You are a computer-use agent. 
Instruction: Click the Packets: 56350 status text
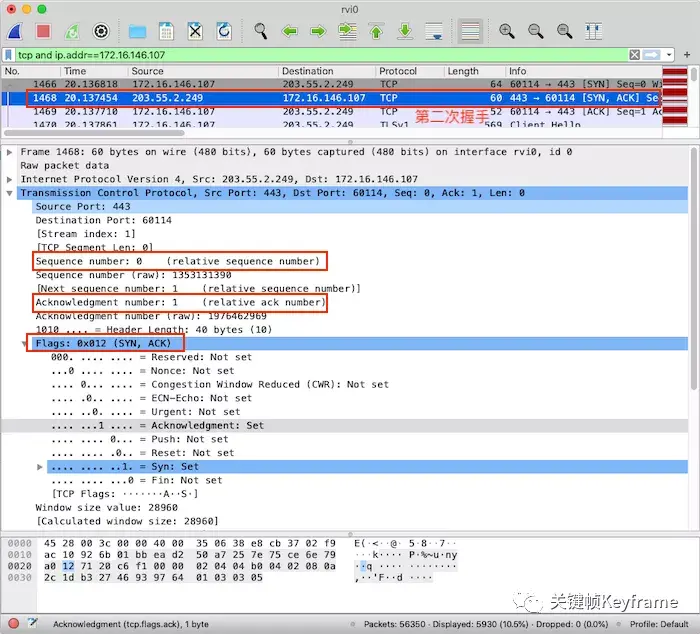(394, 624)
